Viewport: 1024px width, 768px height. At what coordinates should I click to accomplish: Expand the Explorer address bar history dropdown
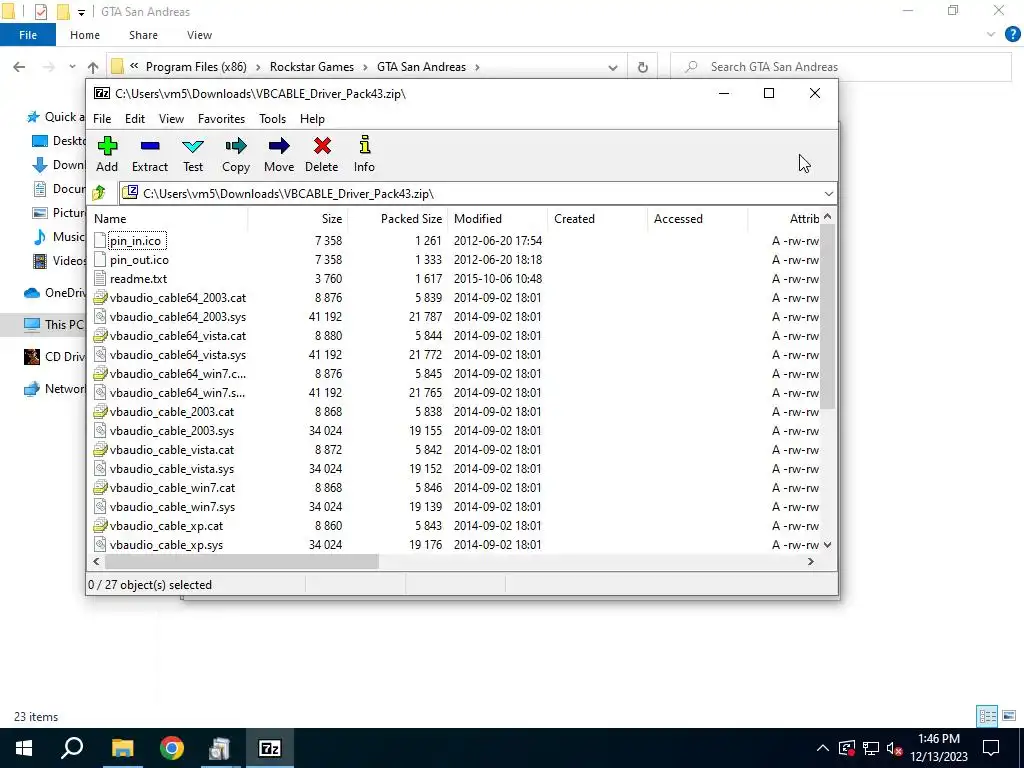(613, 67)
